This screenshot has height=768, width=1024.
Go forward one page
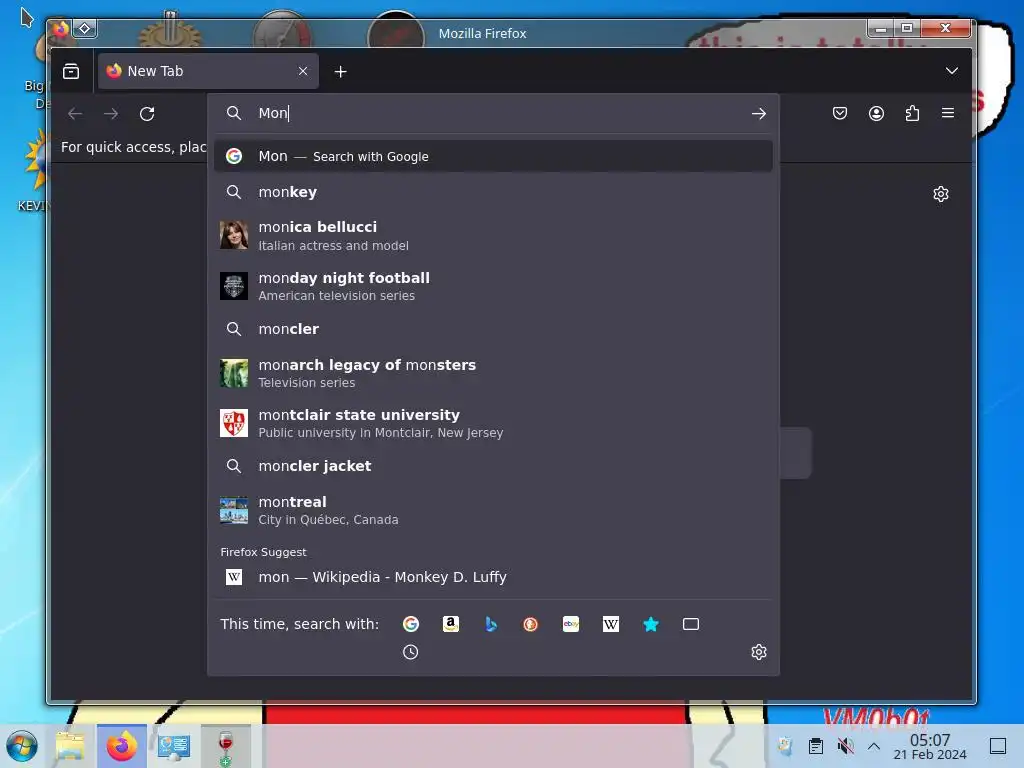[111, 114]
